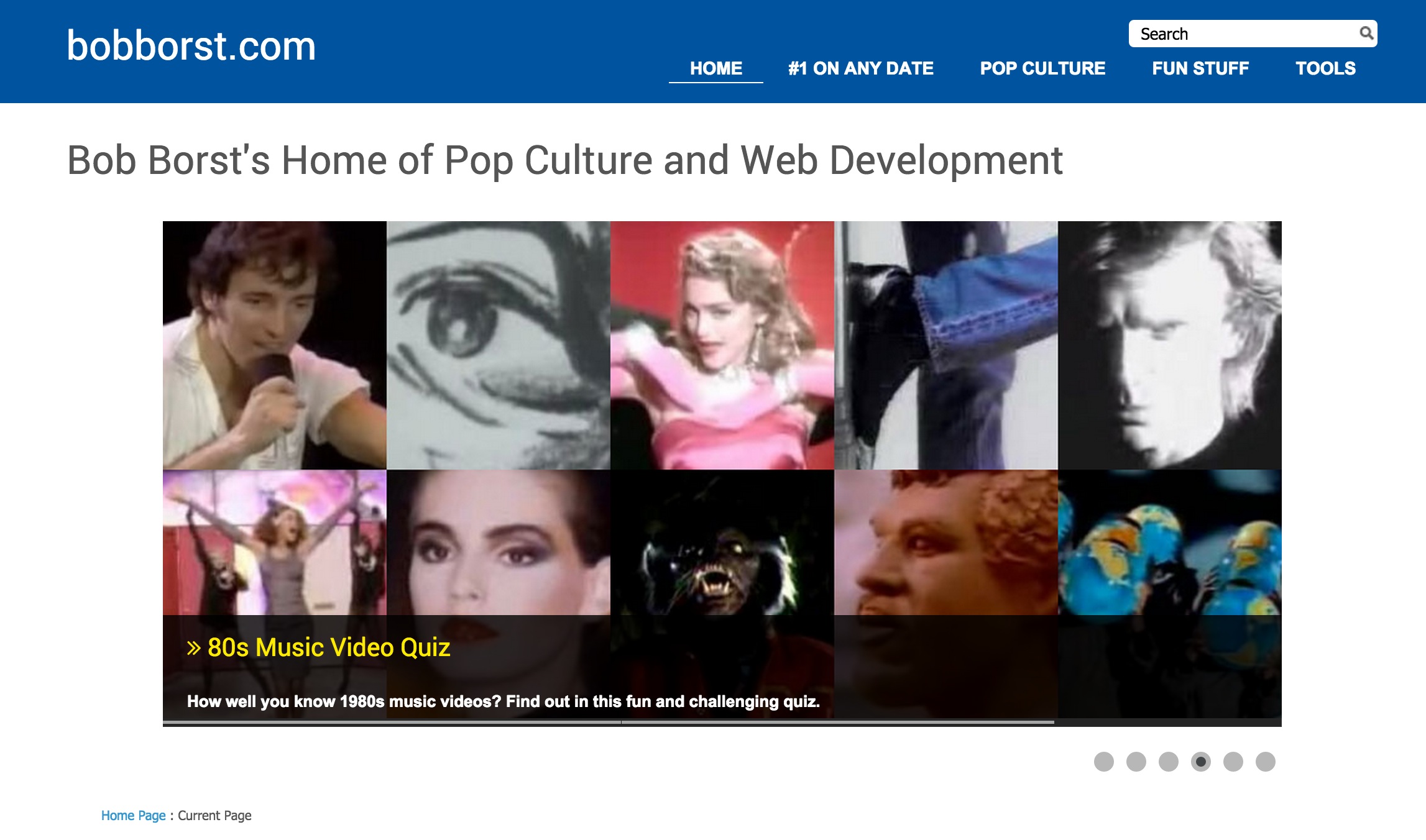
Task: Click the Home Page breadcrumb link
Action: [x=133, y=816]
